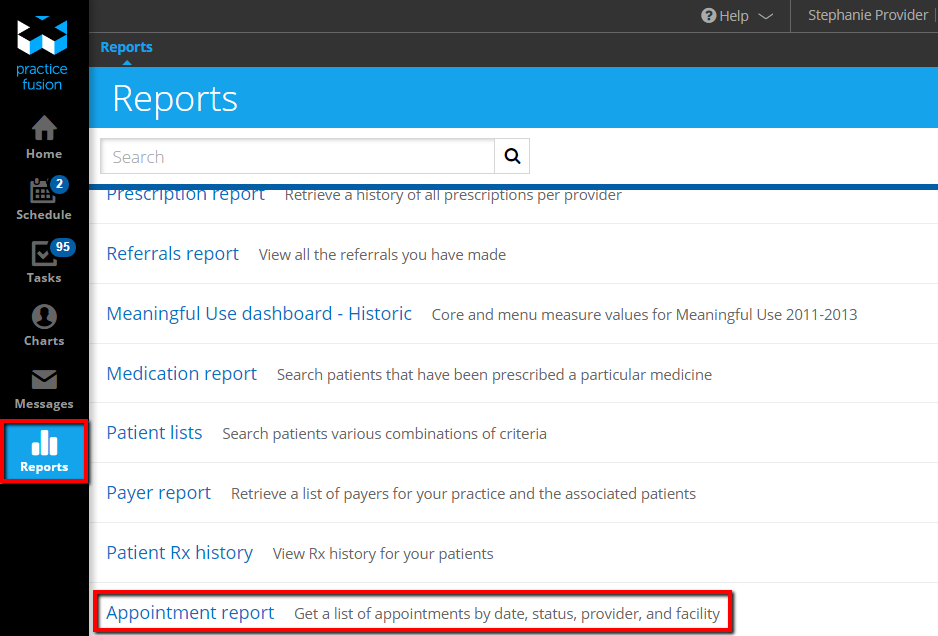
Task: Click "Search patients various combinations of criteria" text
Action: tap(385, 434)
